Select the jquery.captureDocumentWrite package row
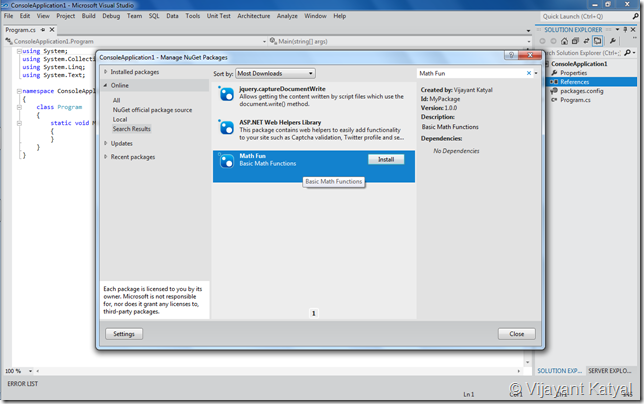Viewport: 644px width, 404px height. [314, 97]
